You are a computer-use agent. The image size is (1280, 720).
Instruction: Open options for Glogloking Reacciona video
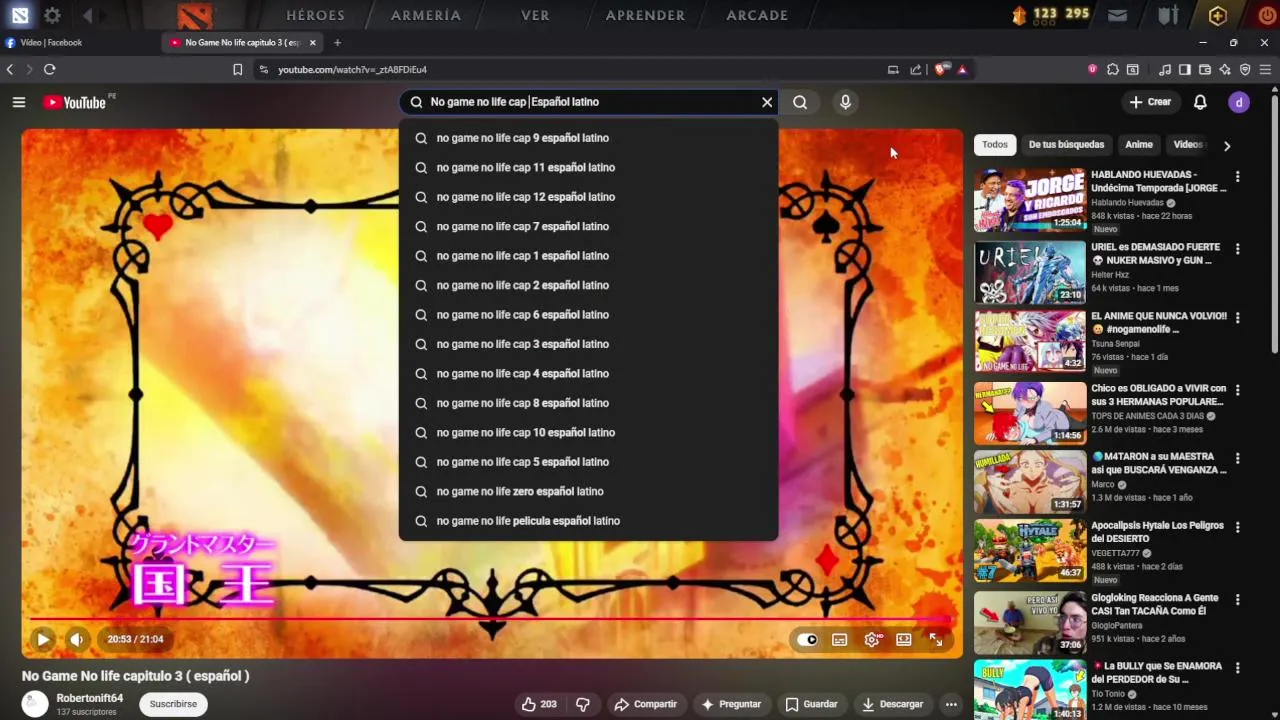click(x=1237, y=600)
